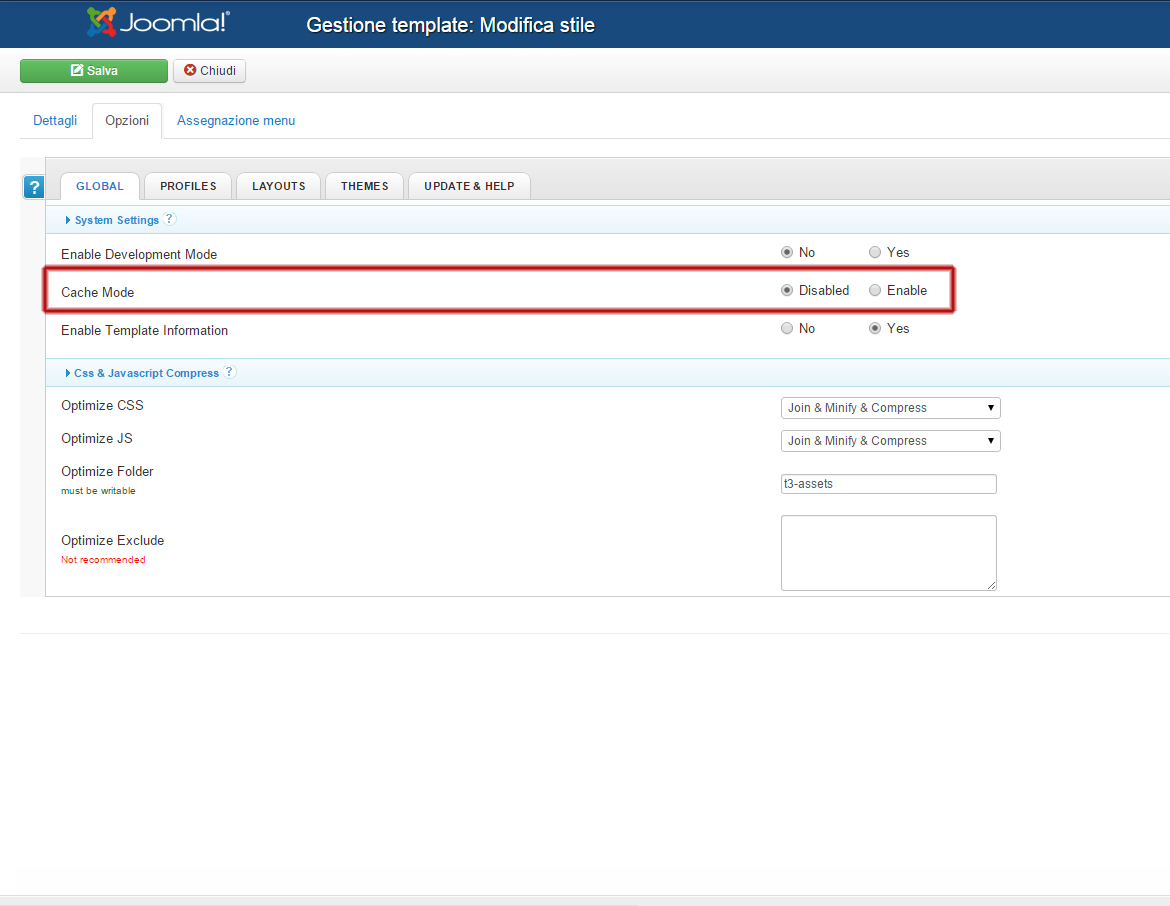
Task: Click the Optimize Folder text field
Action: pyautogui.click(x=888, y=484)
